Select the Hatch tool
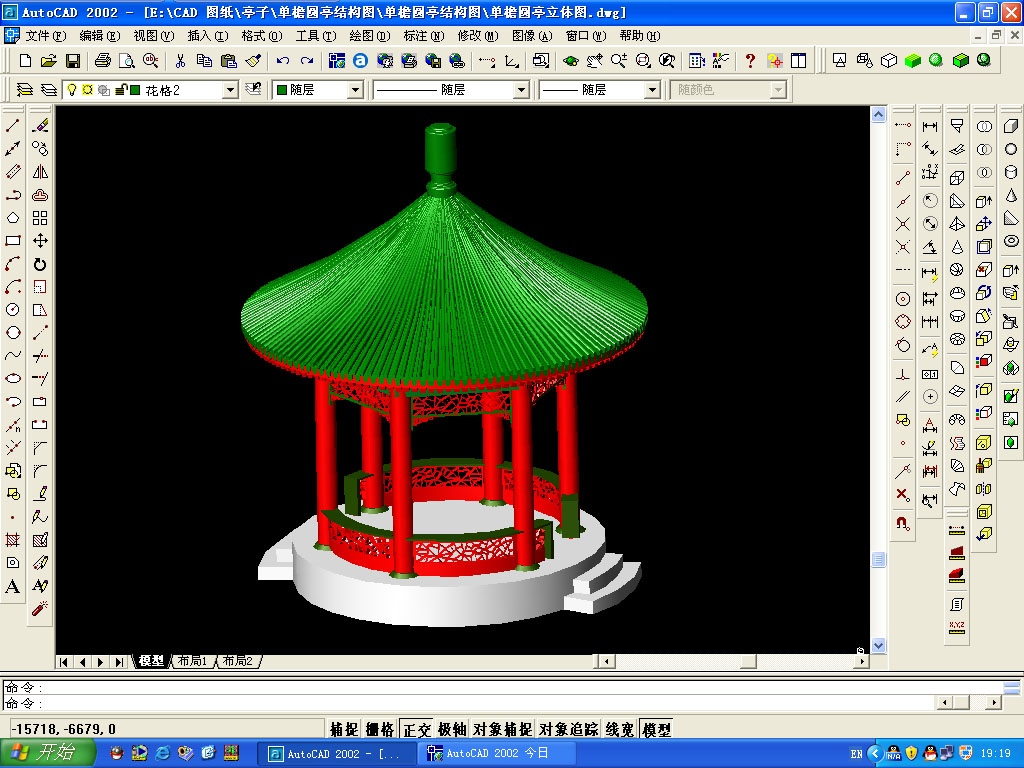 [x=13, y=540]
